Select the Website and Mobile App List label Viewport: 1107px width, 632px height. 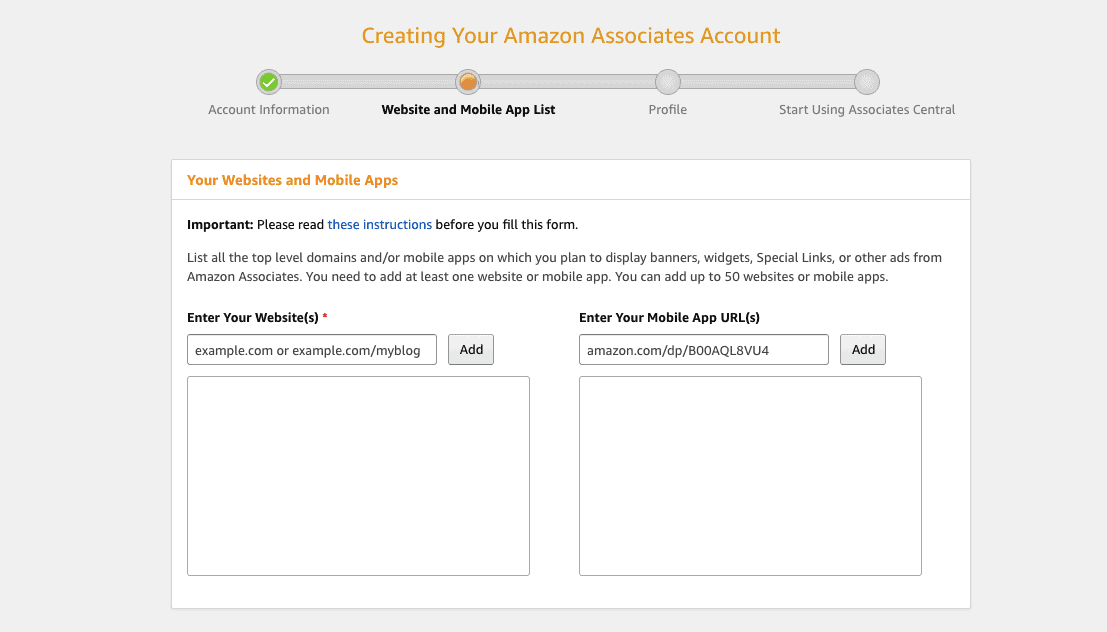468,109
